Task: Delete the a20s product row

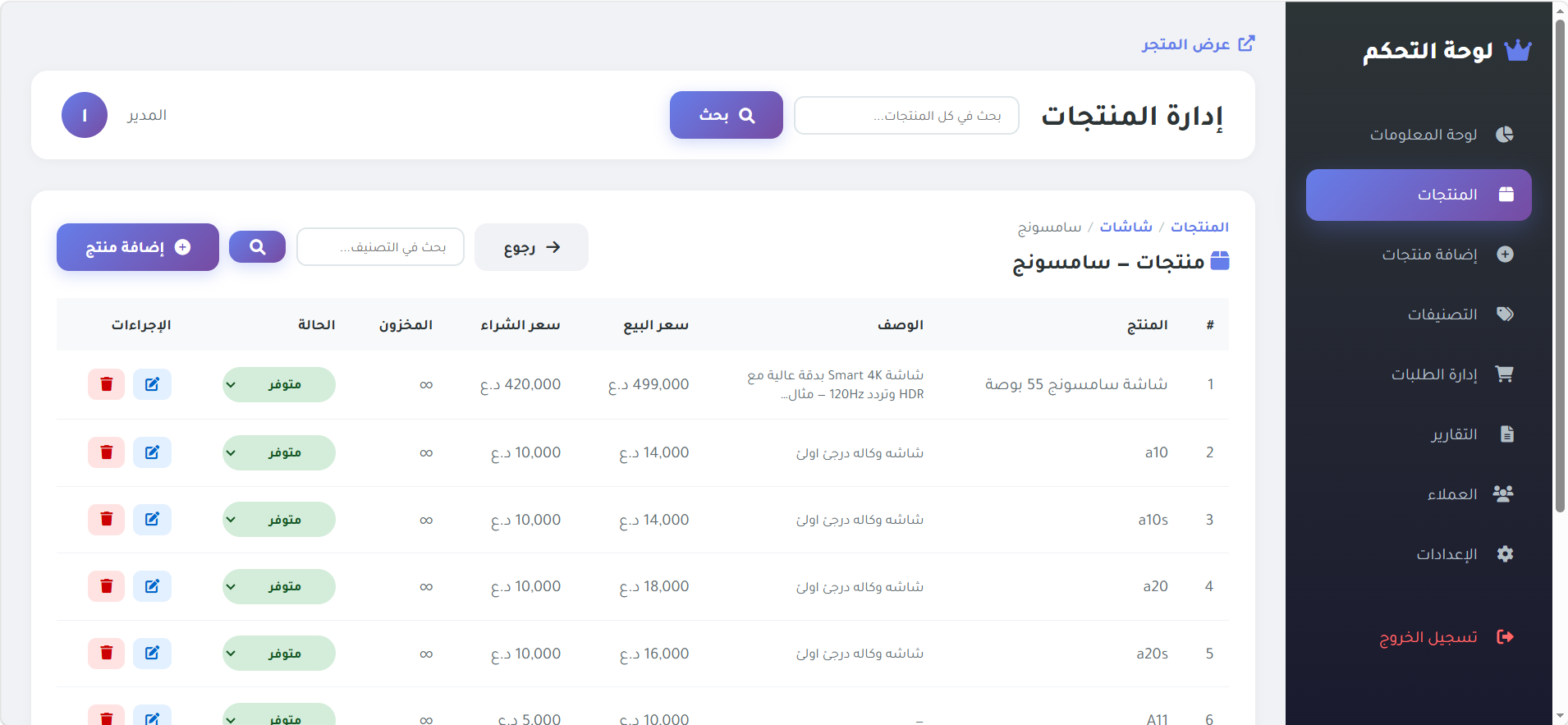Action: click(106, 654)
